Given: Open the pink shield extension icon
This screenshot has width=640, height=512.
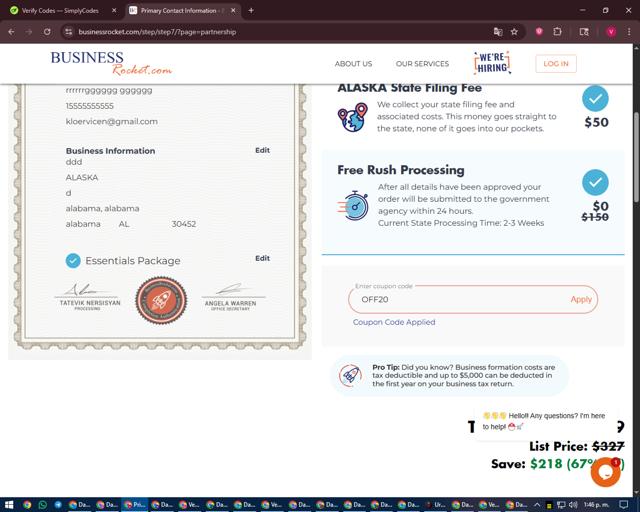Looking at the screenshot, I should point(539,31).
